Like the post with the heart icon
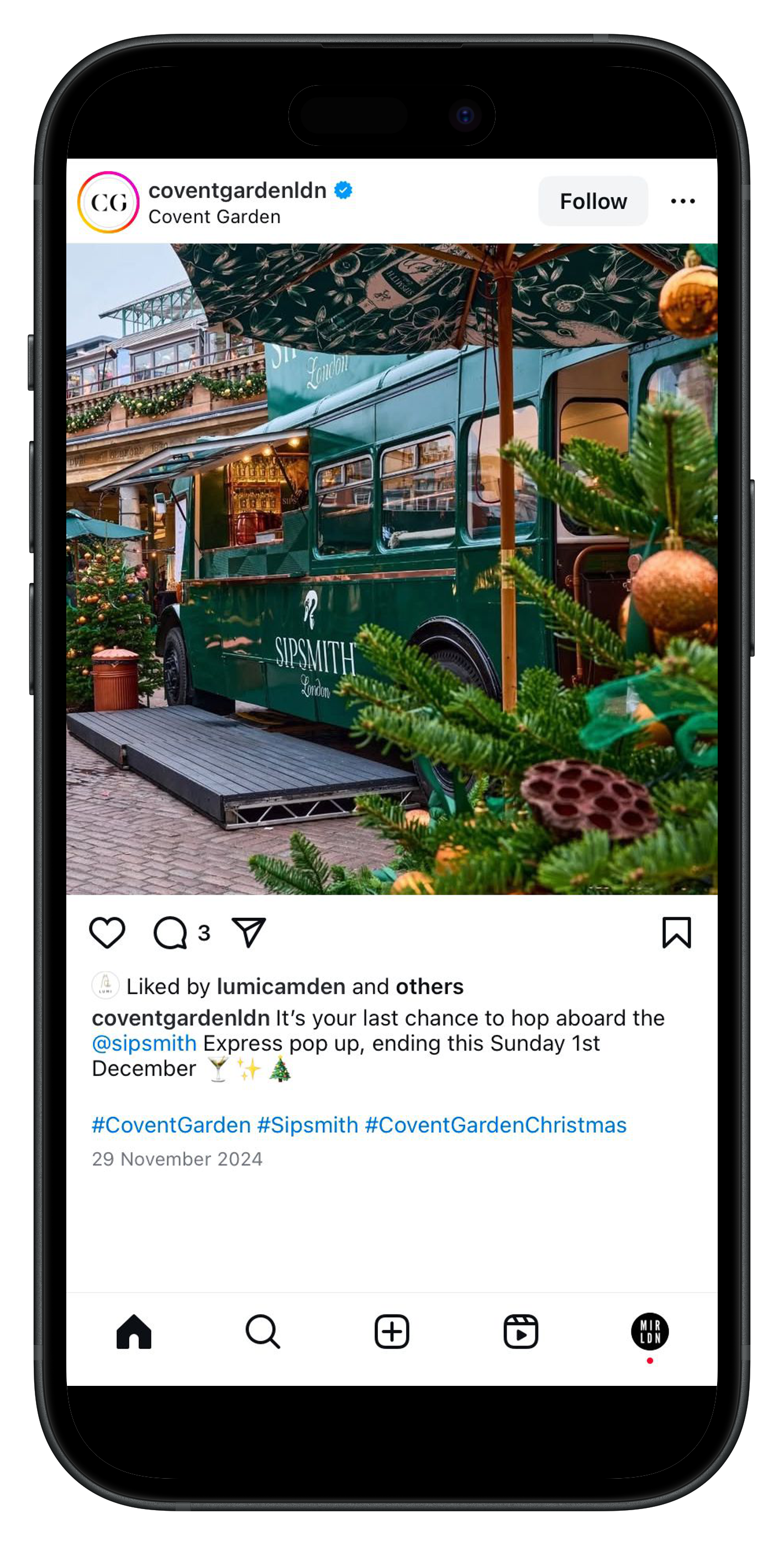The height and width of the screenshot is (1545, 784). coord(107,932)
